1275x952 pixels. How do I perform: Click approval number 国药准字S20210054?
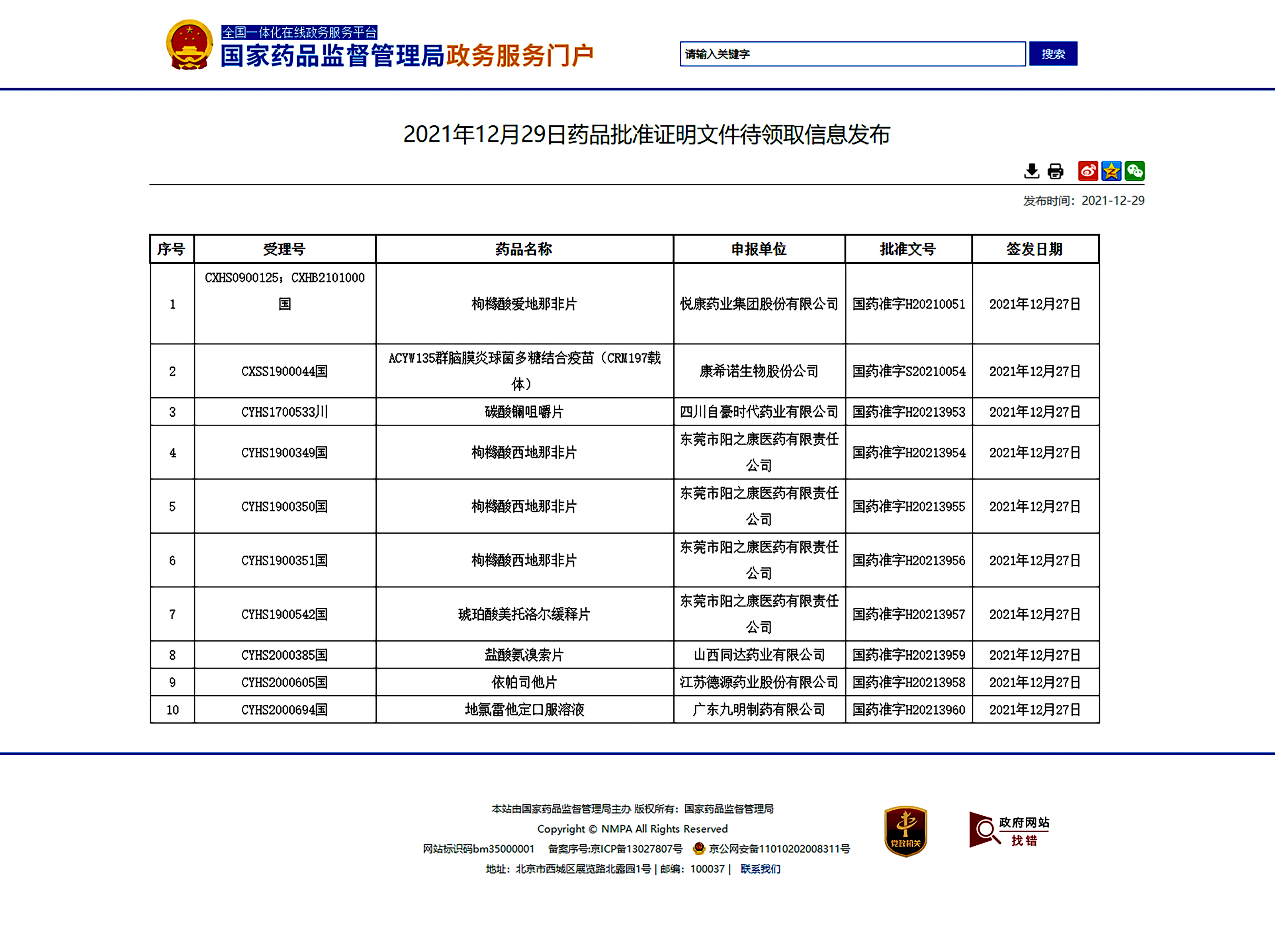pos(908,372)
